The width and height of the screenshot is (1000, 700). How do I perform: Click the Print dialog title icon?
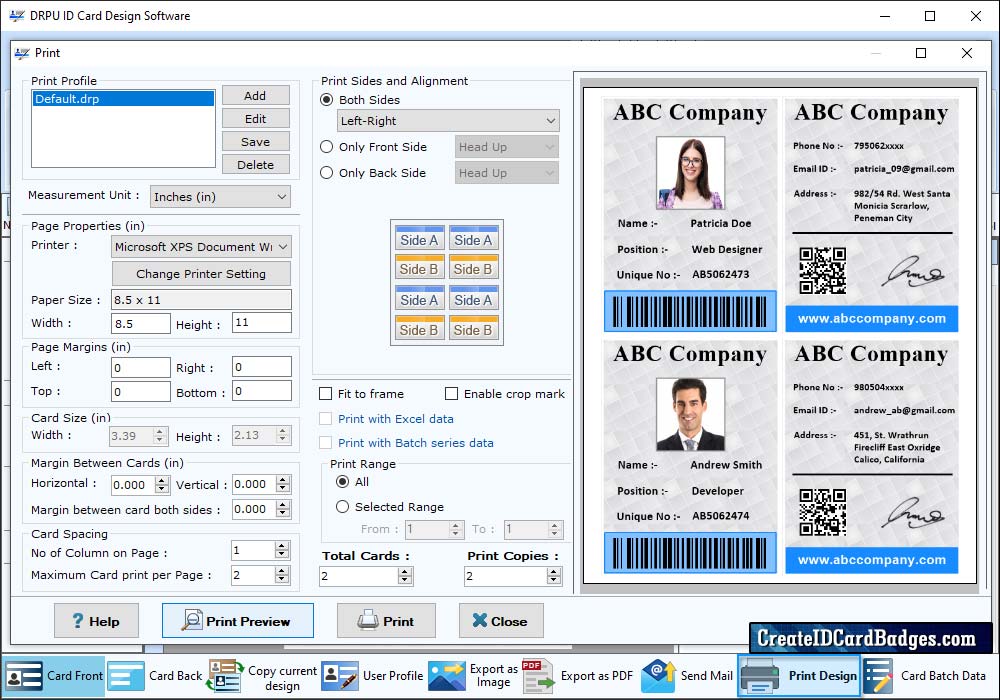click(x=22, y=53)
